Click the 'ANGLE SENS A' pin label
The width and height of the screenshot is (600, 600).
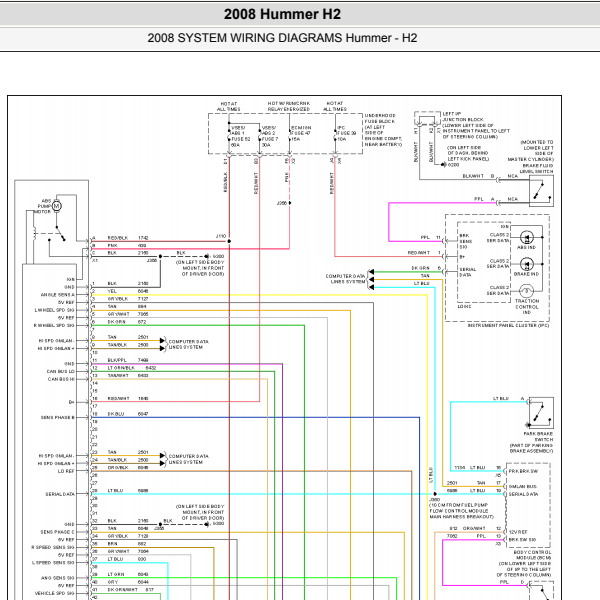click(x=58, y=295)
